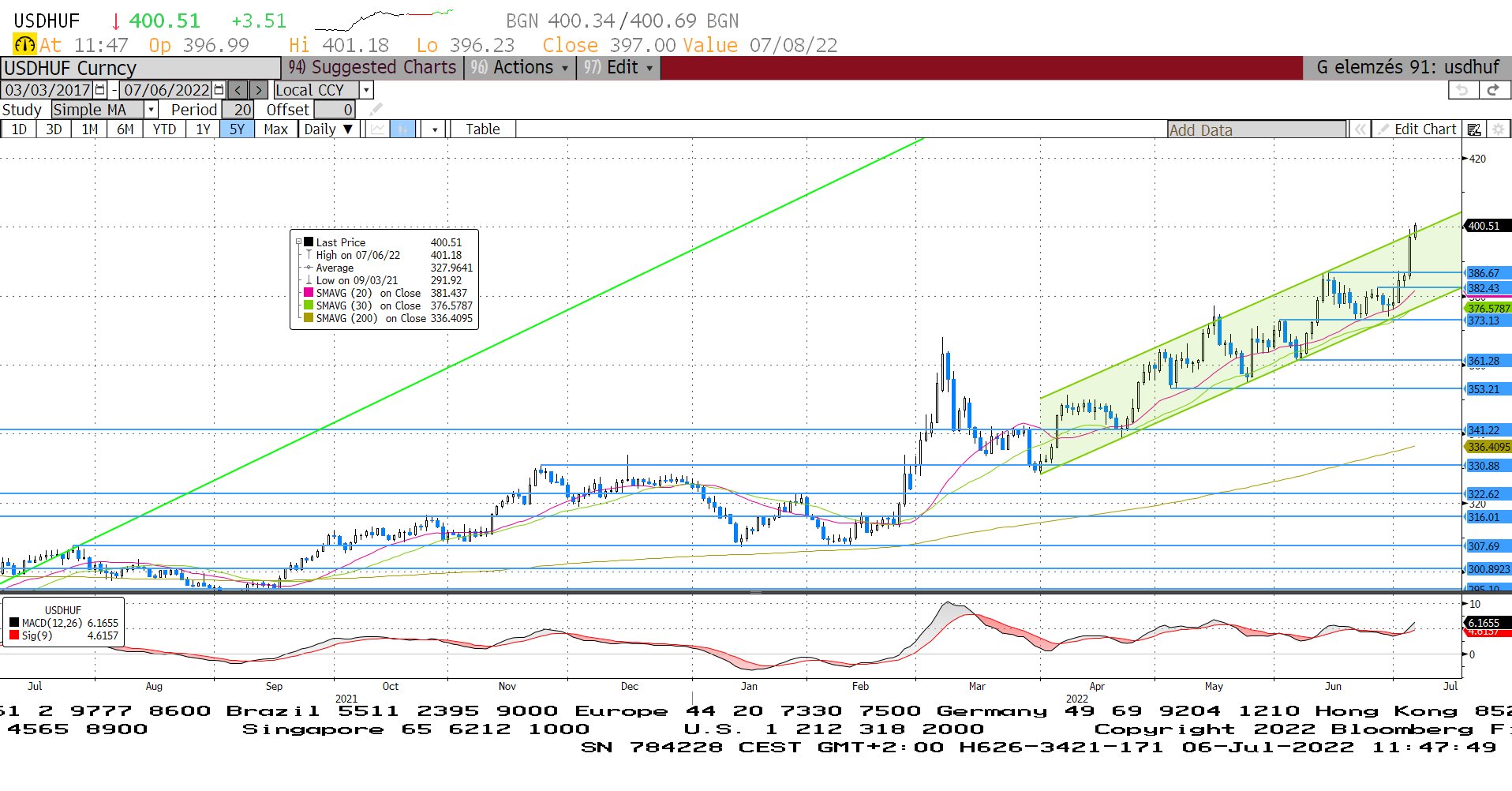Viewport: 1512px width, 791px height.
Task: Click the 376.5787 SMAVG 30 axis label
Action: (1488, 308)
